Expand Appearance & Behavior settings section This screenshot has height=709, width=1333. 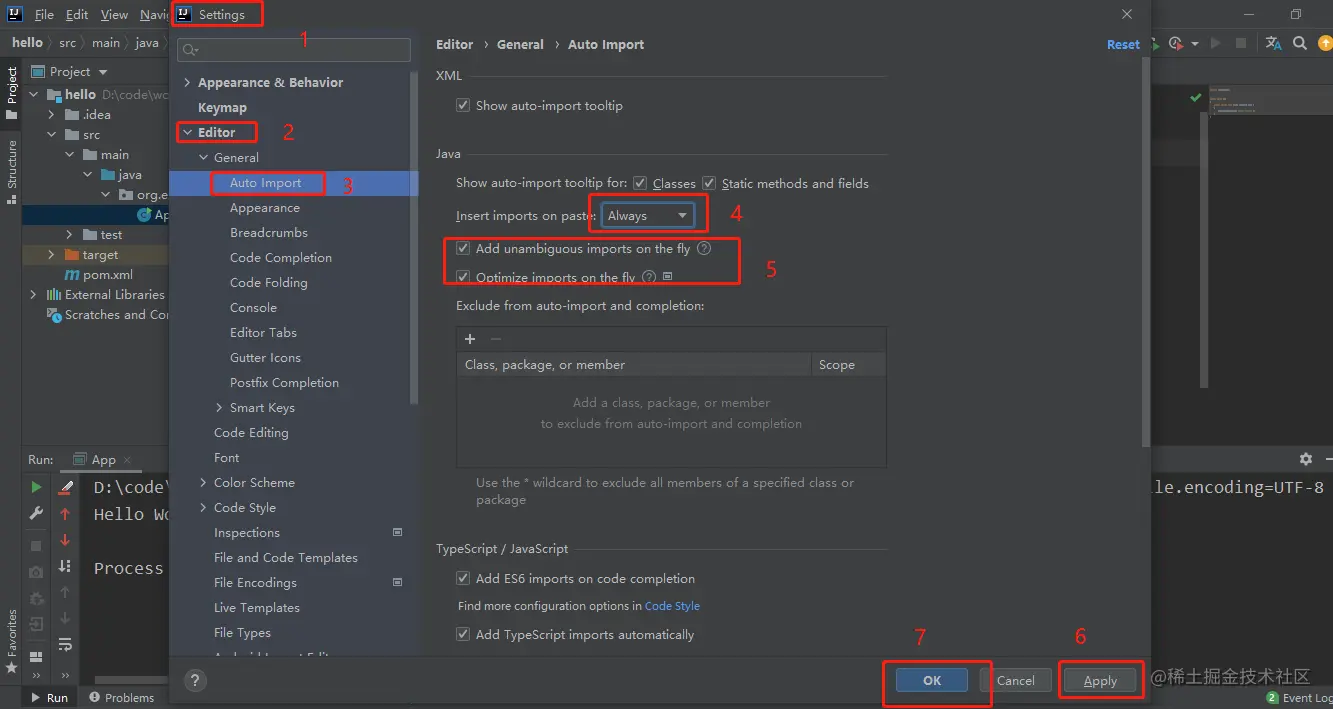pyautogui.click(x=186, y=83)
